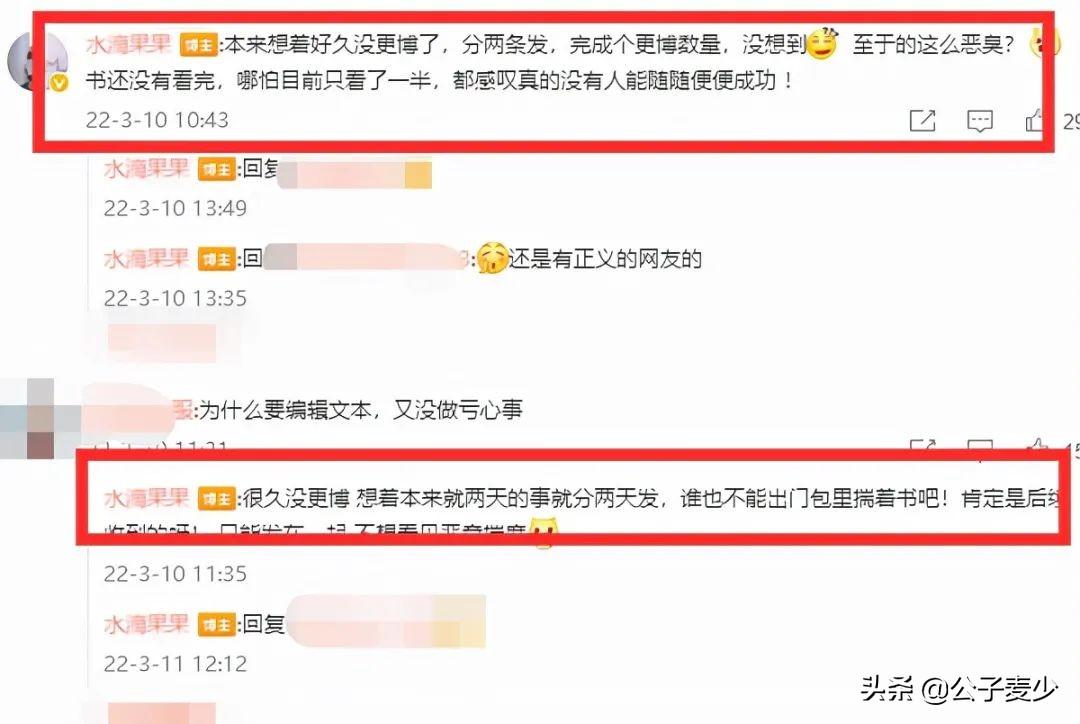Click the 头条 @公子麦少 watermark
Image resolution: width=1080 pixels, height=724 pixels.
pos(958,687)
